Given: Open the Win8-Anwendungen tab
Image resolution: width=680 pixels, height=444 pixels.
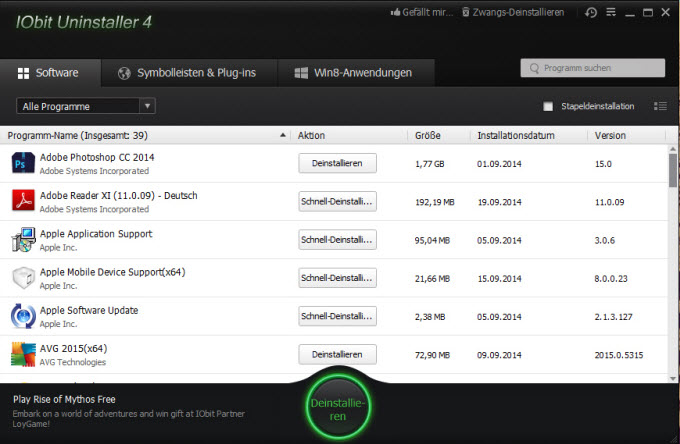Looking at the screenshot, I should (356, 73).
